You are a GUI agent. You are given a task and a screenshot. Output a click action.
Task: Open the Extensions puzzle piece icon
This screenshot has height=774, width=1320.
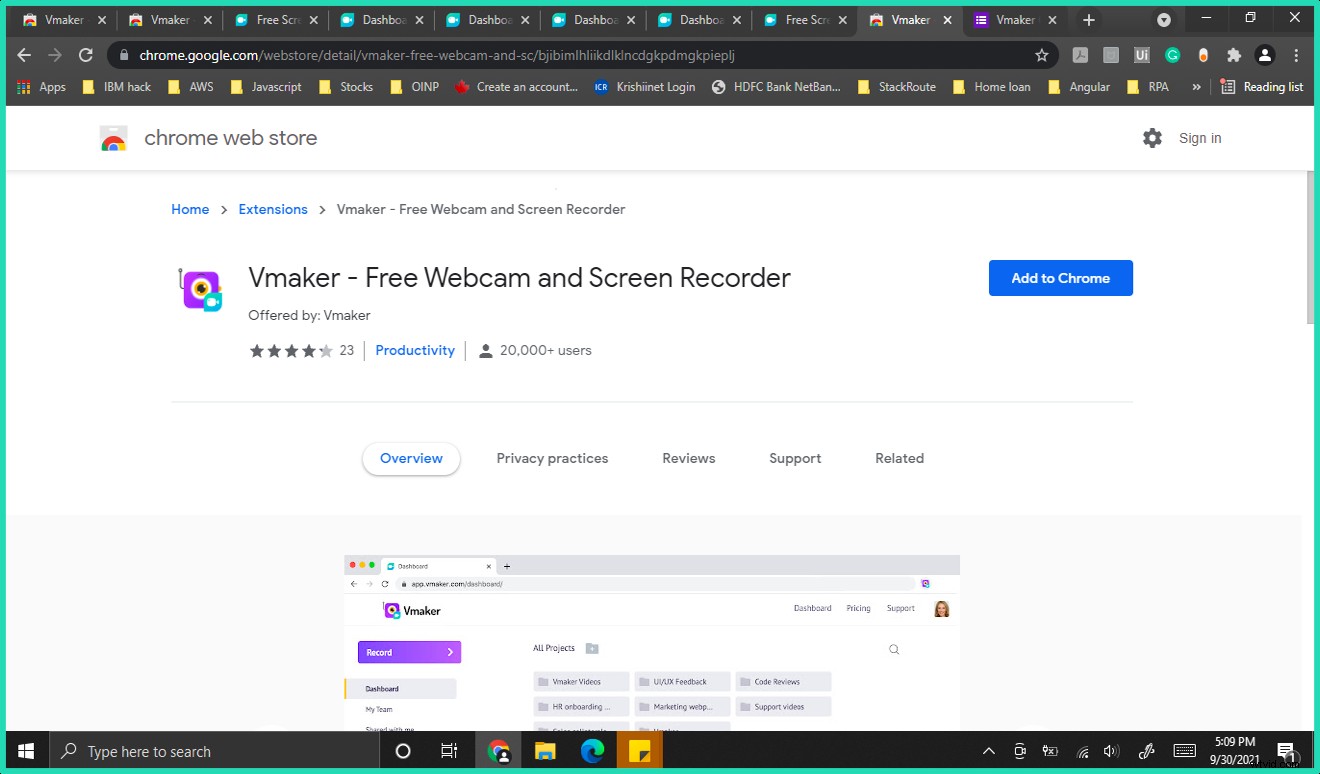click(1234, 55)
